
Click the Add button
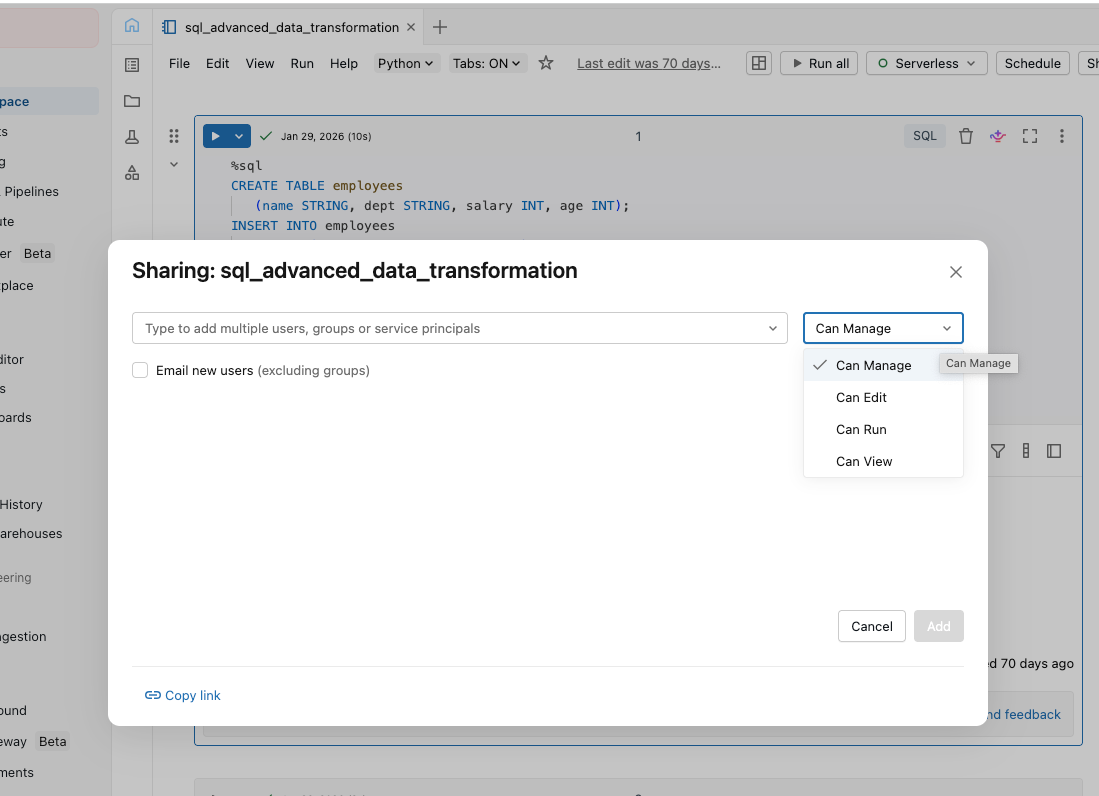[938, 626]
